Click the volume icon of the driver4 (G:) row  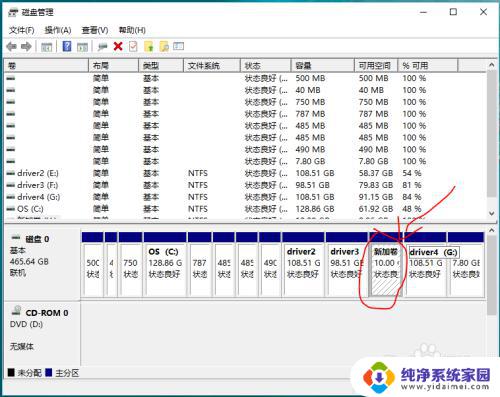[x=11, y=197]
